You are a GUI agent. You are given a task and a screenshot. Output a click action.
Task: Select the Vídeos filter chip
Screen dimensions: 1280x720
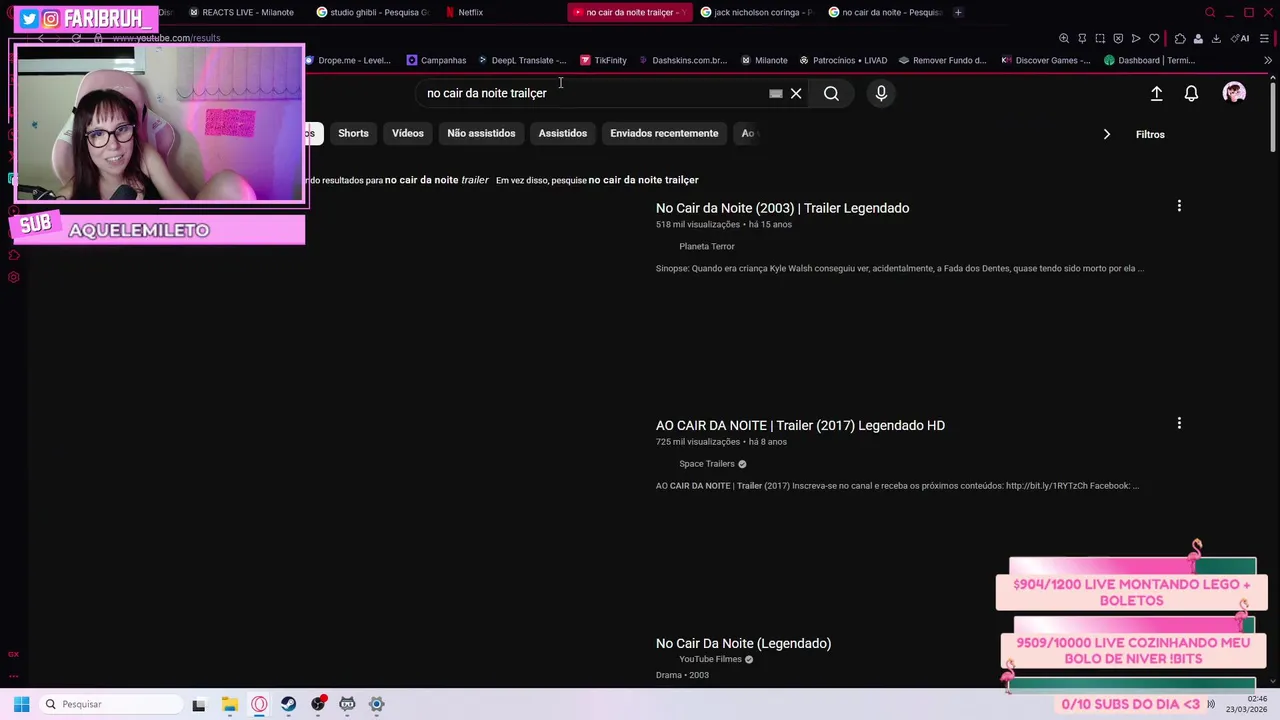click(x=408, y=133)
